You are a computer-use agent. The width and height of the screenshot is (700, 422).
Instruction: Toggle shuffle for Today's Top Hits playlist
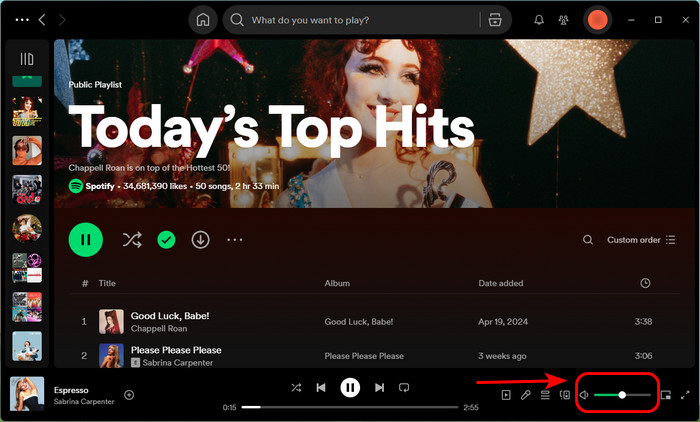(132, 240)
